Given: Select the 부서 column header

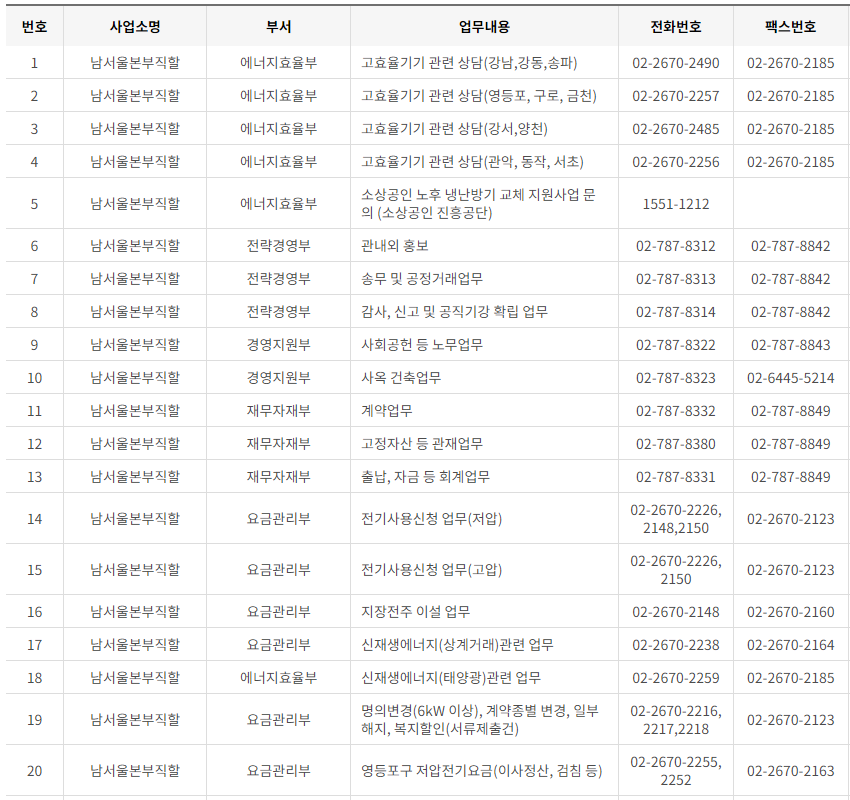Looking at the screenshot, I should (x=276, y=27).
